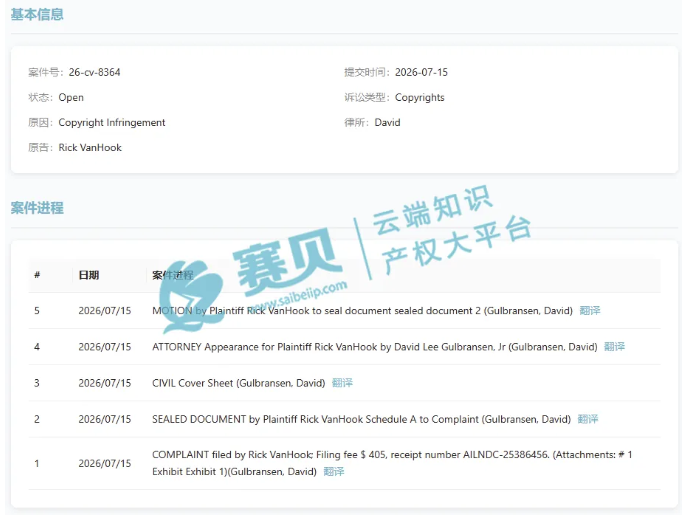Click 翻译 link for COMPLAINT filed row
Viewport: 689px width, 520px height.
pyautogui.click(x=334, y=472)
